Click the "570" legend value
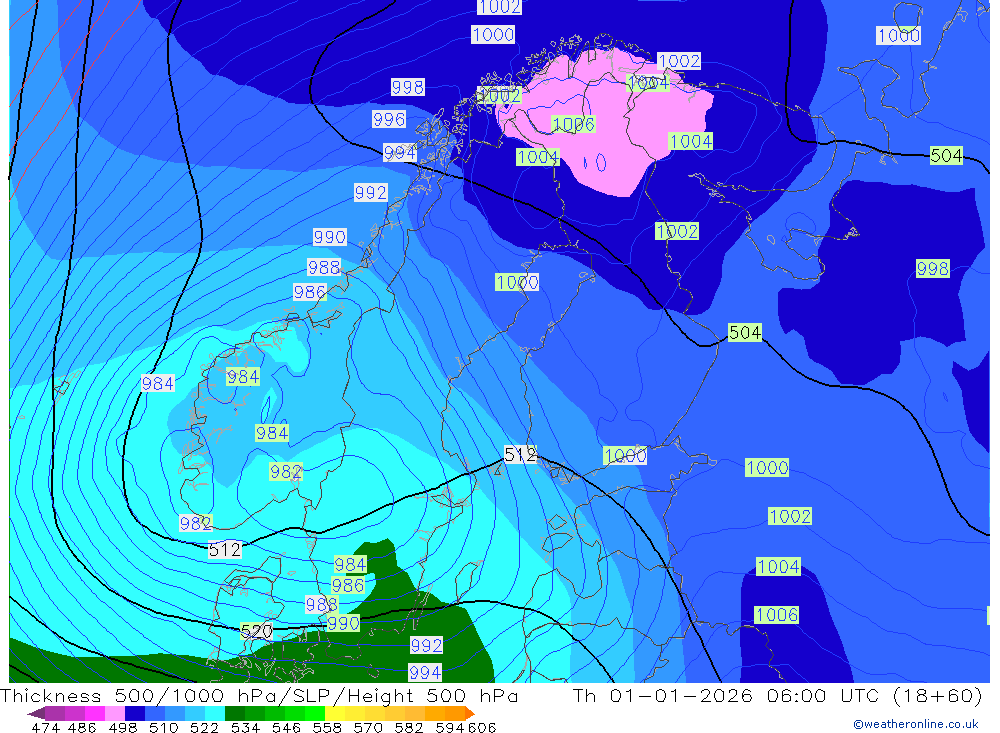 coord(368,727)
